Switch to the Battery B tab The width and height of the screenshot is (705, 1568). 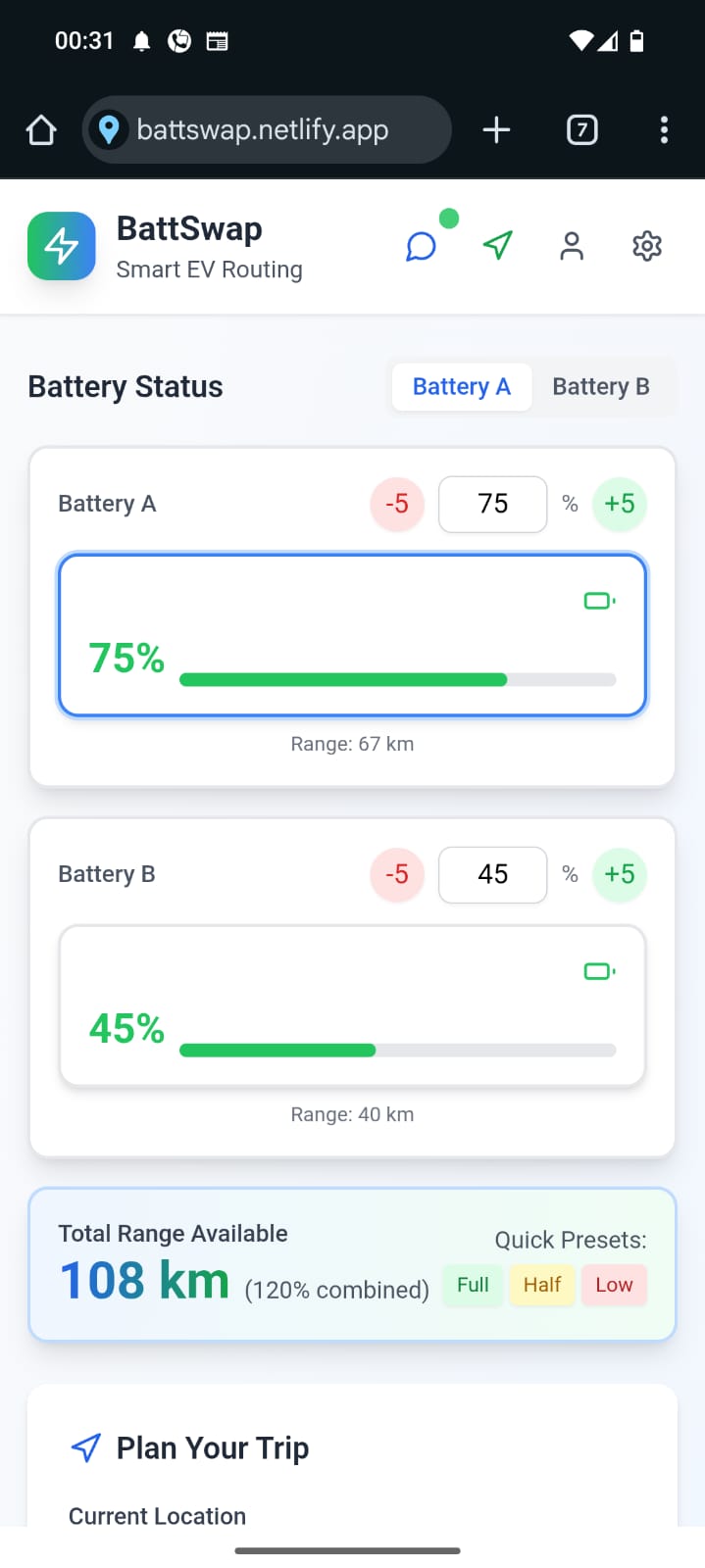(x=601, y=387)
